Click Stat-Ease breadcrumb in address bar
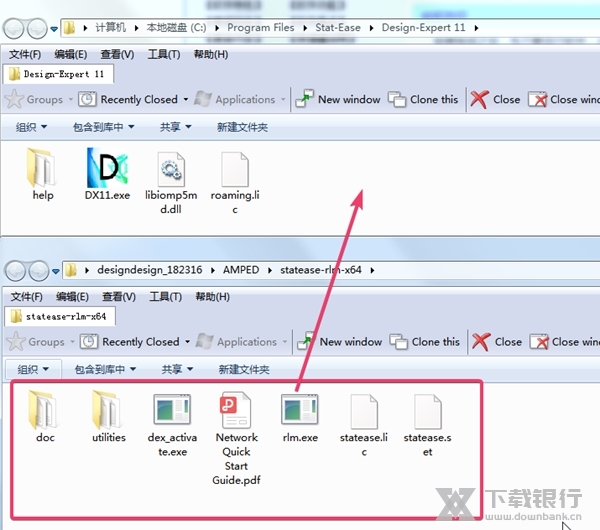 tap(338, 28)
